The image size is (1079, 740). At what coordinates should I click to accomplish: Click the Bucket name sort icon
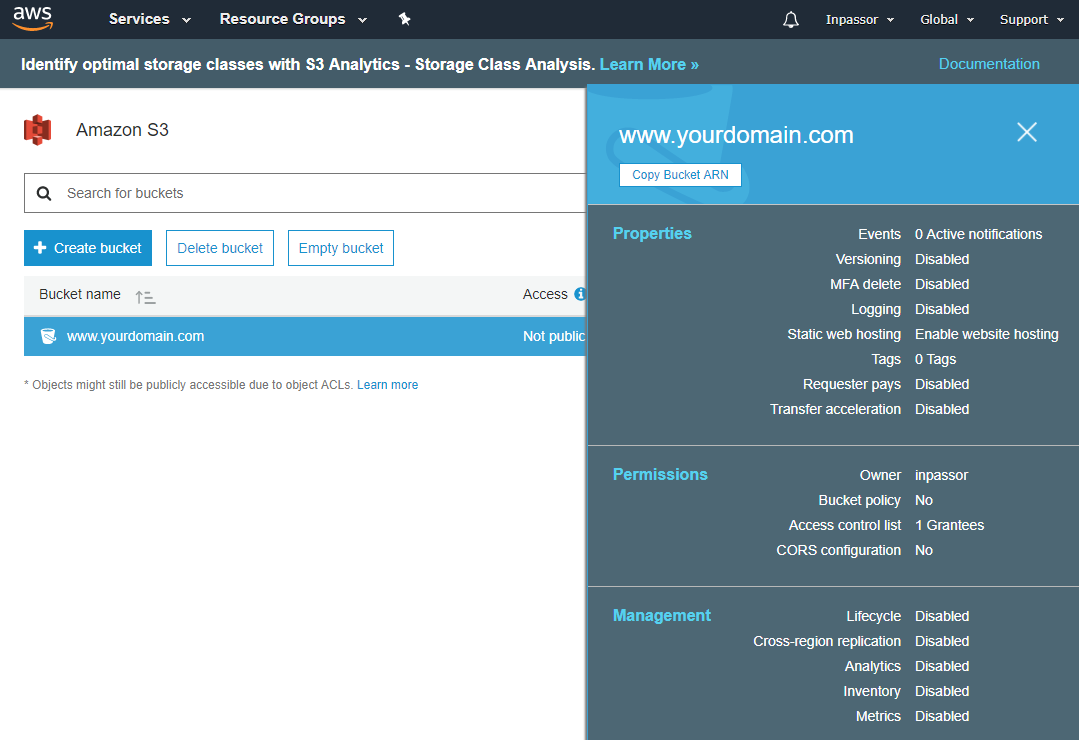point(145,297)
